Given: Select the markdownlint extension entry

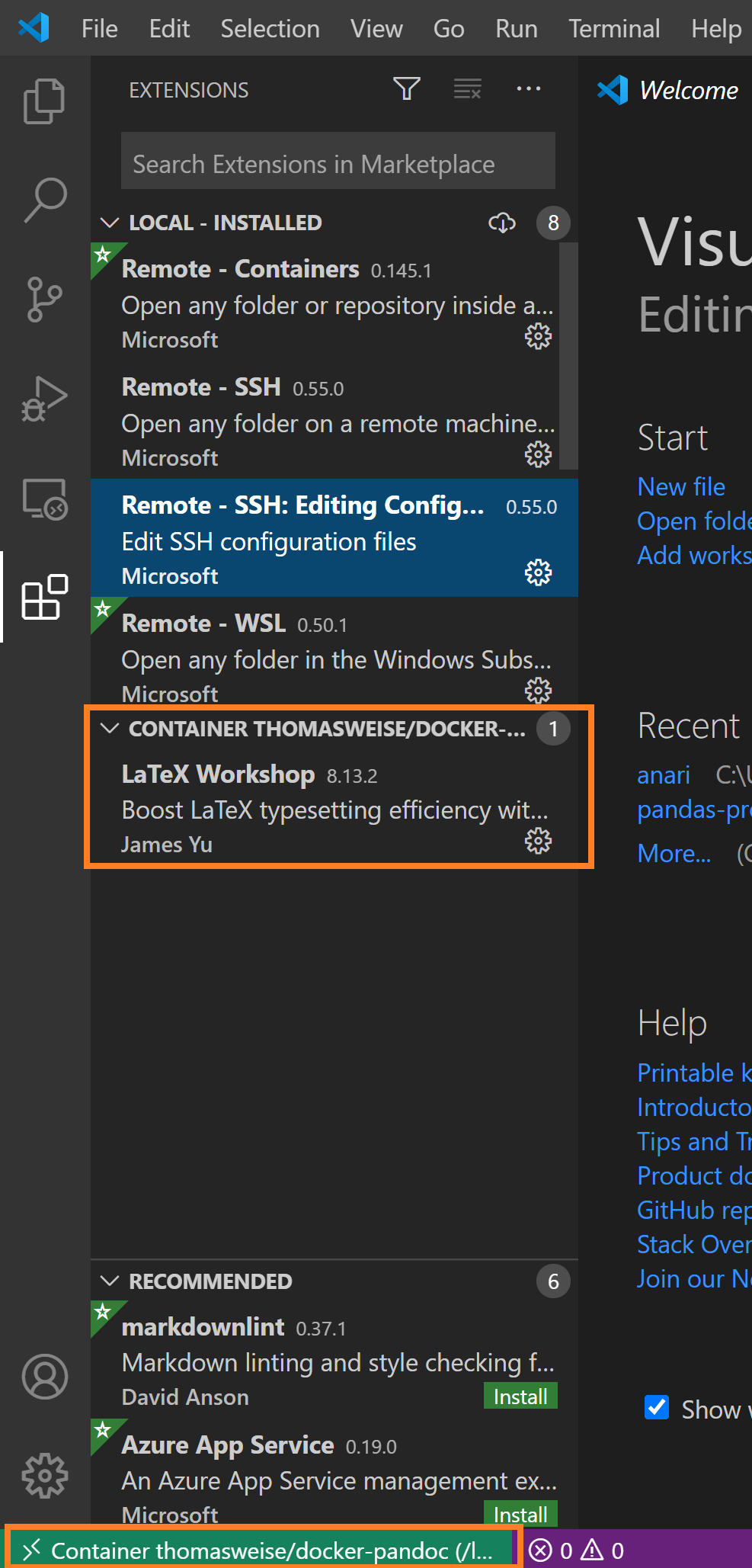Looking at the screenshot, I should 334,1359.
